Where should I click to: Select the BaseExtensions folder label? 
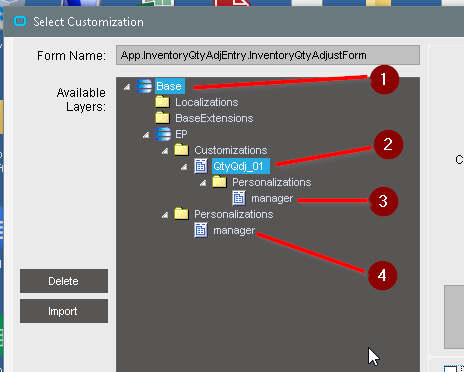click(x=214, y=118)
